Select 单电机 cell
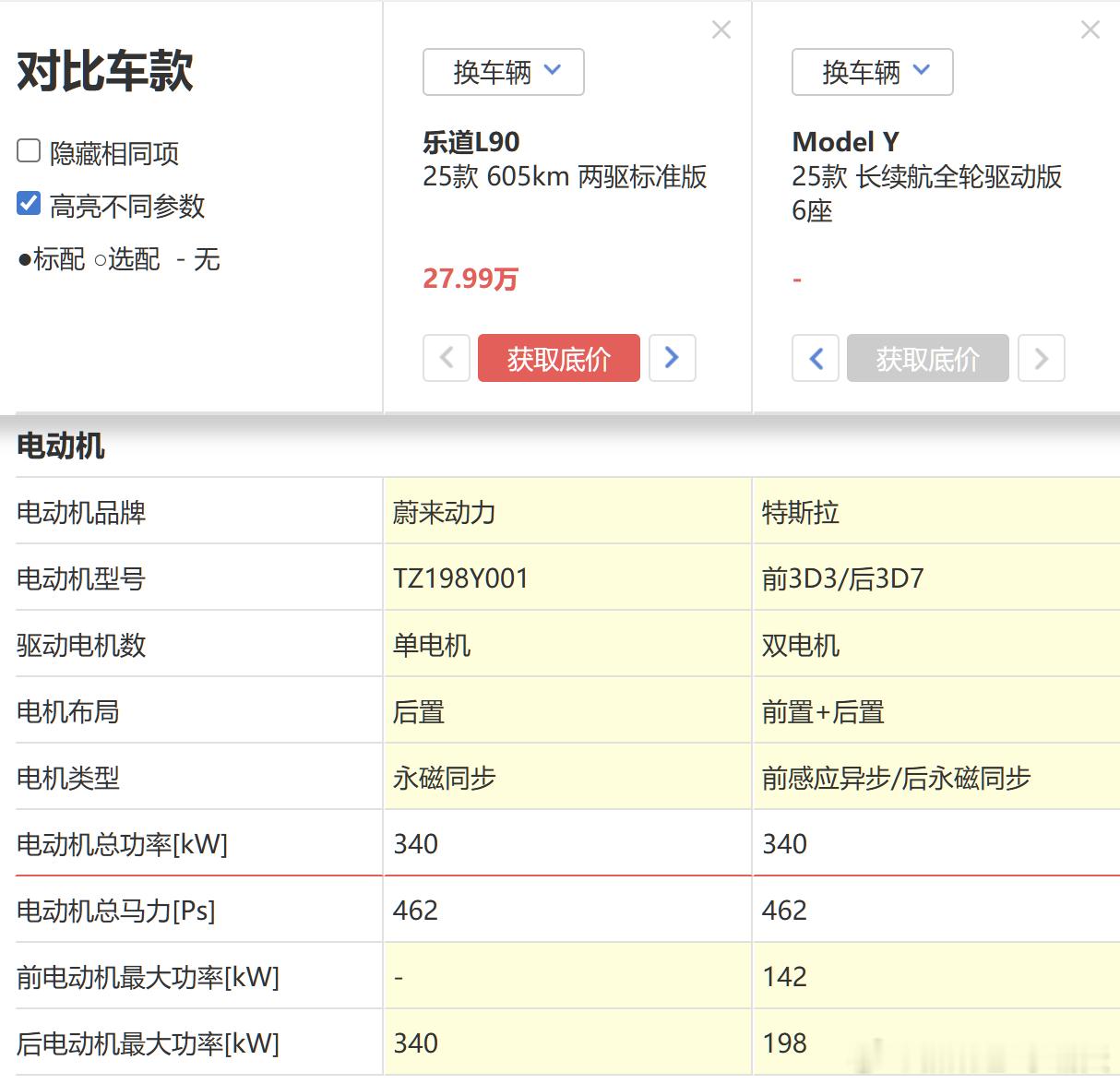The image size is (1120, 1084). [567, 645]
